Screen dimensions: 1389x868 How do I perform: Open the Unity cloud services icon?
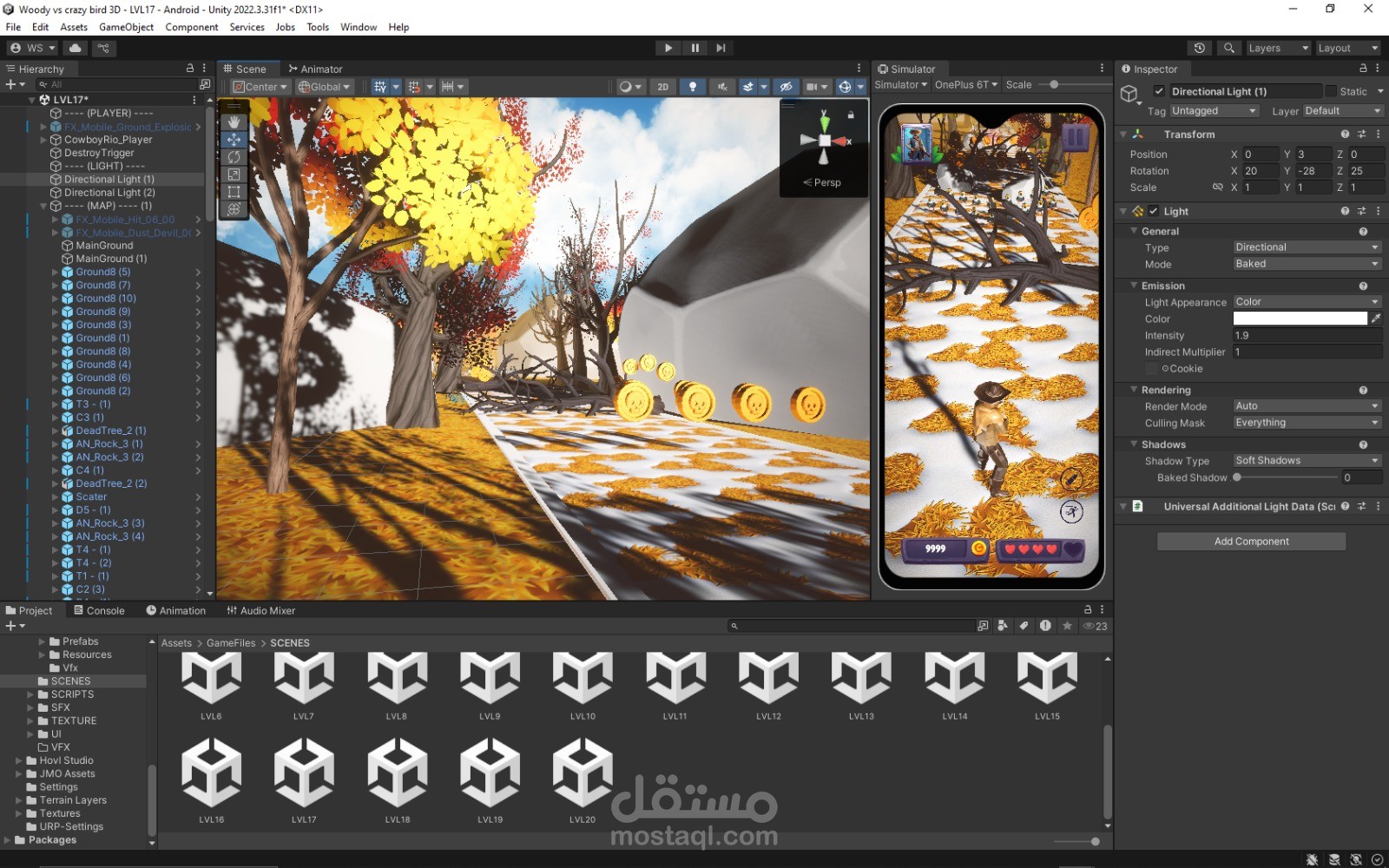76,48
